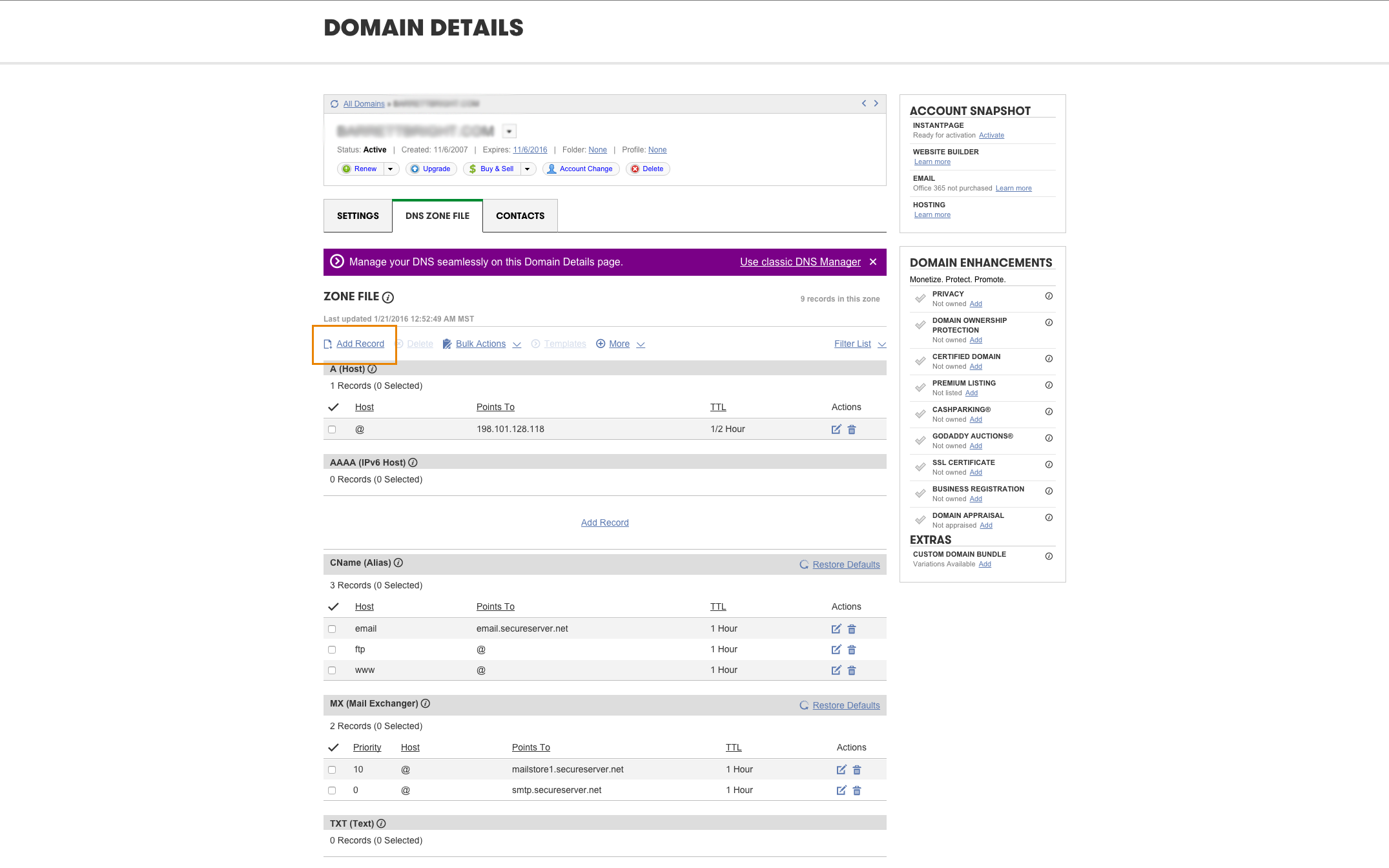Click delete icon for mailstore1 MX record

tap(857, 770)
